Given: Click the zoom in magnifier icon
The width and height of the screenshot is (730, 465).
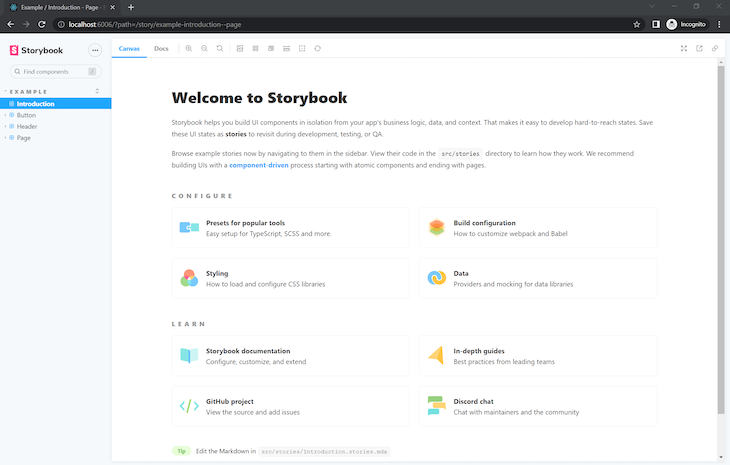Looking at the screenshot, I should 188,48.
